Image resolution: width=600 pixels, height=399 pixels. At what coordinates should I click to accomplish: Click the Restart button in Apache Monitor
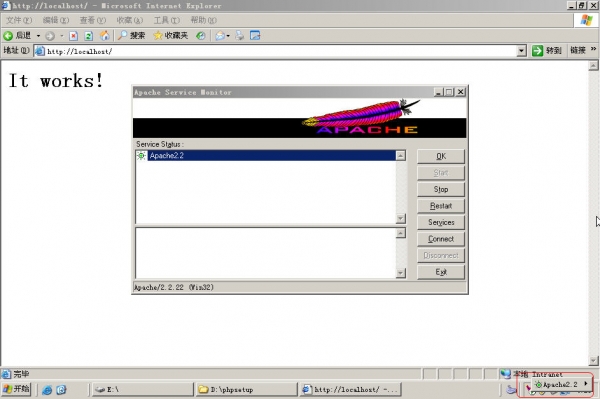441,206
